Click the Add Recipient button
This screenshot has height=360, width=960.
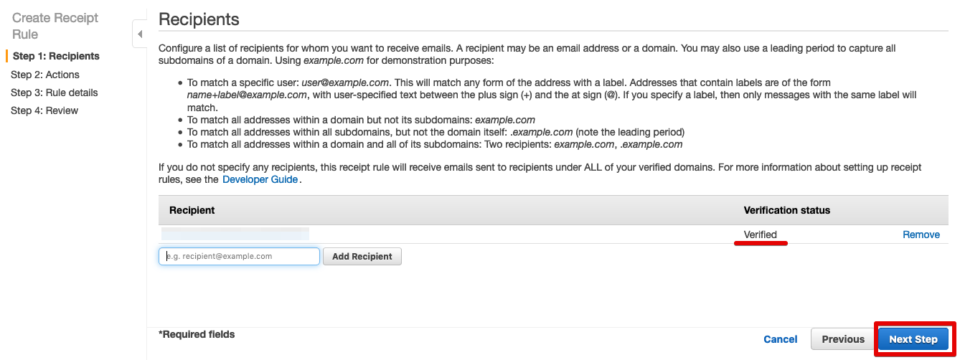(362, 256)
